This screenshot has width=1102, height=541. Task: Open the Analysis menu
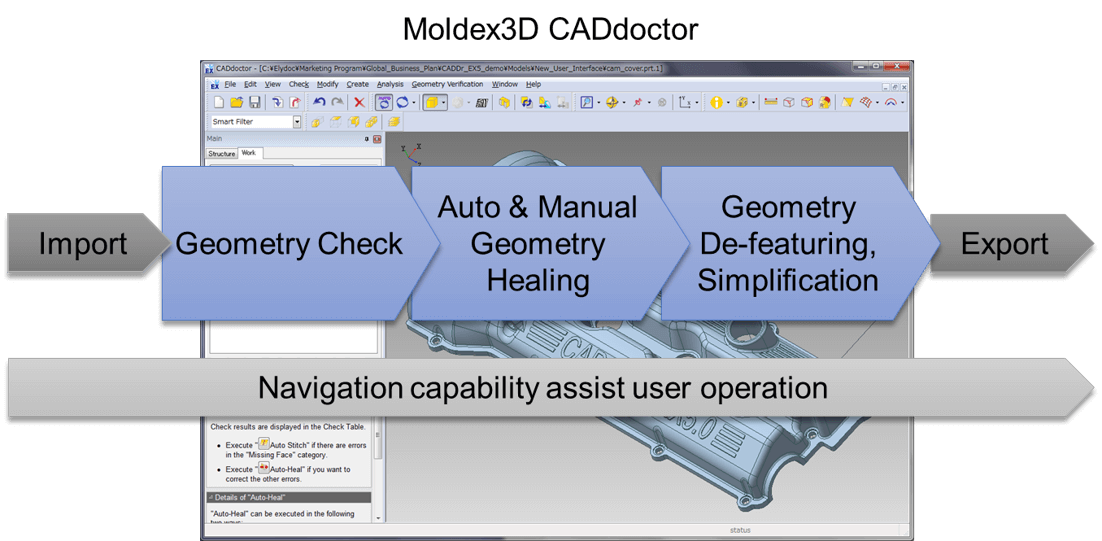click(391, 84)
